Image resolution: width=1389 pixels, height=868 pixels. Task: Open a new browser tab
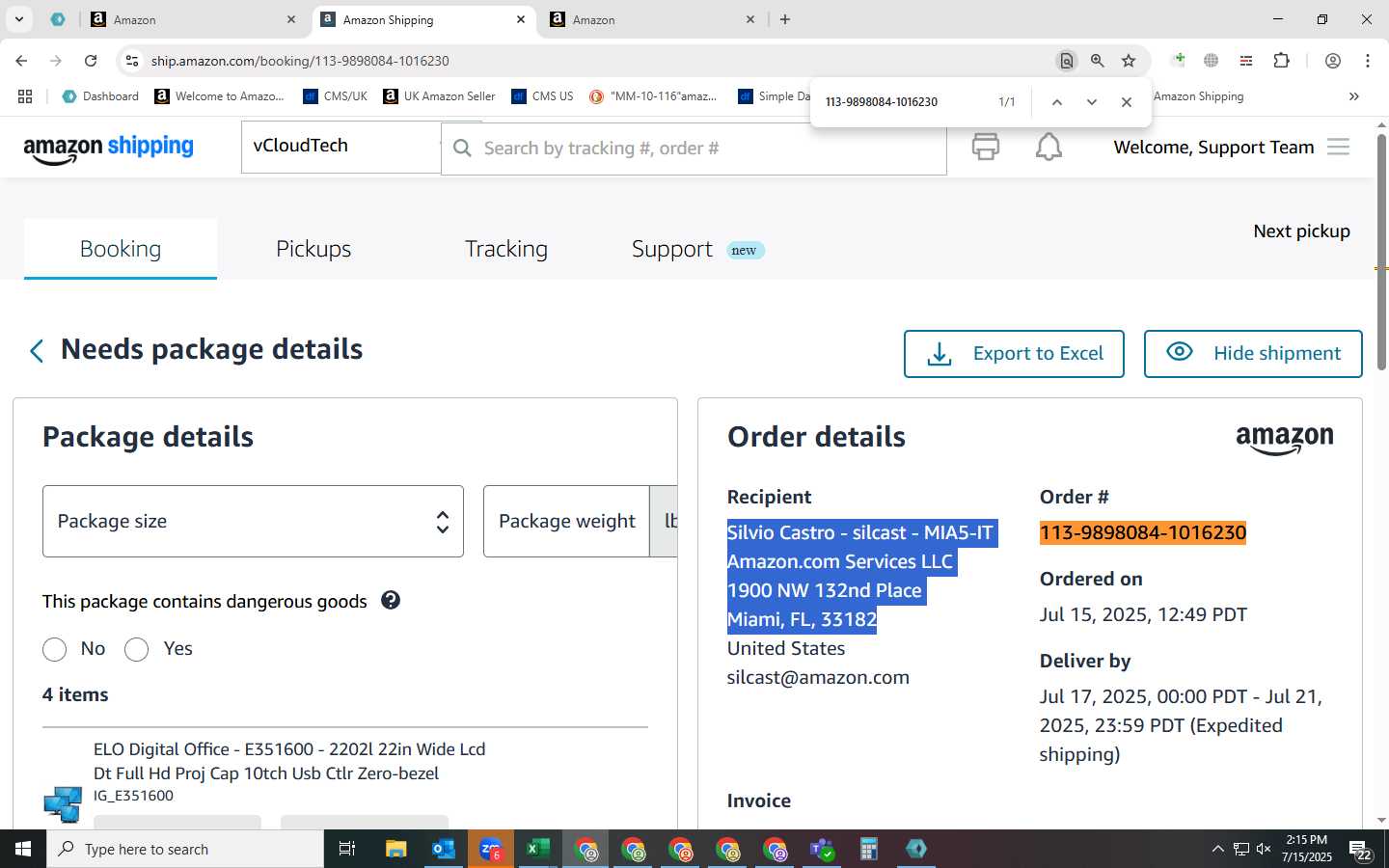(785, 19)
